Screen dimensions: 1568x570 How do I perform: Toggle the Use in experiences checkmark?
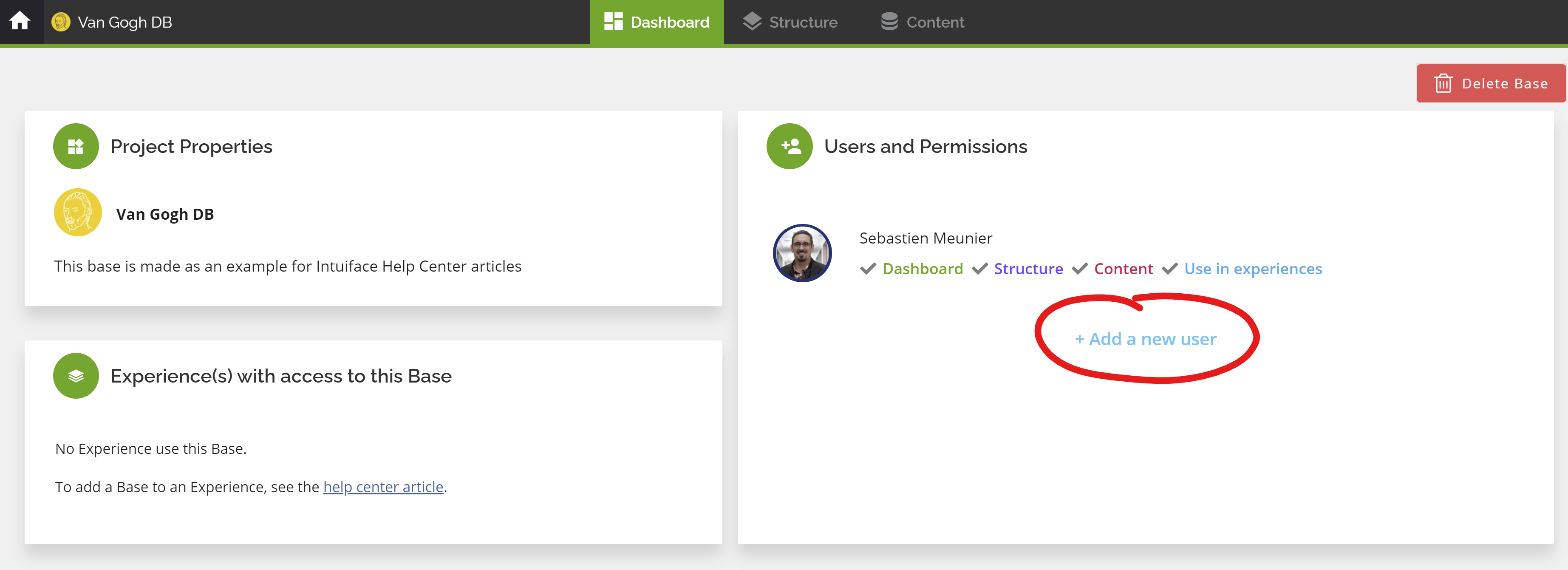pyautogui.click(x=1170, y=269)
